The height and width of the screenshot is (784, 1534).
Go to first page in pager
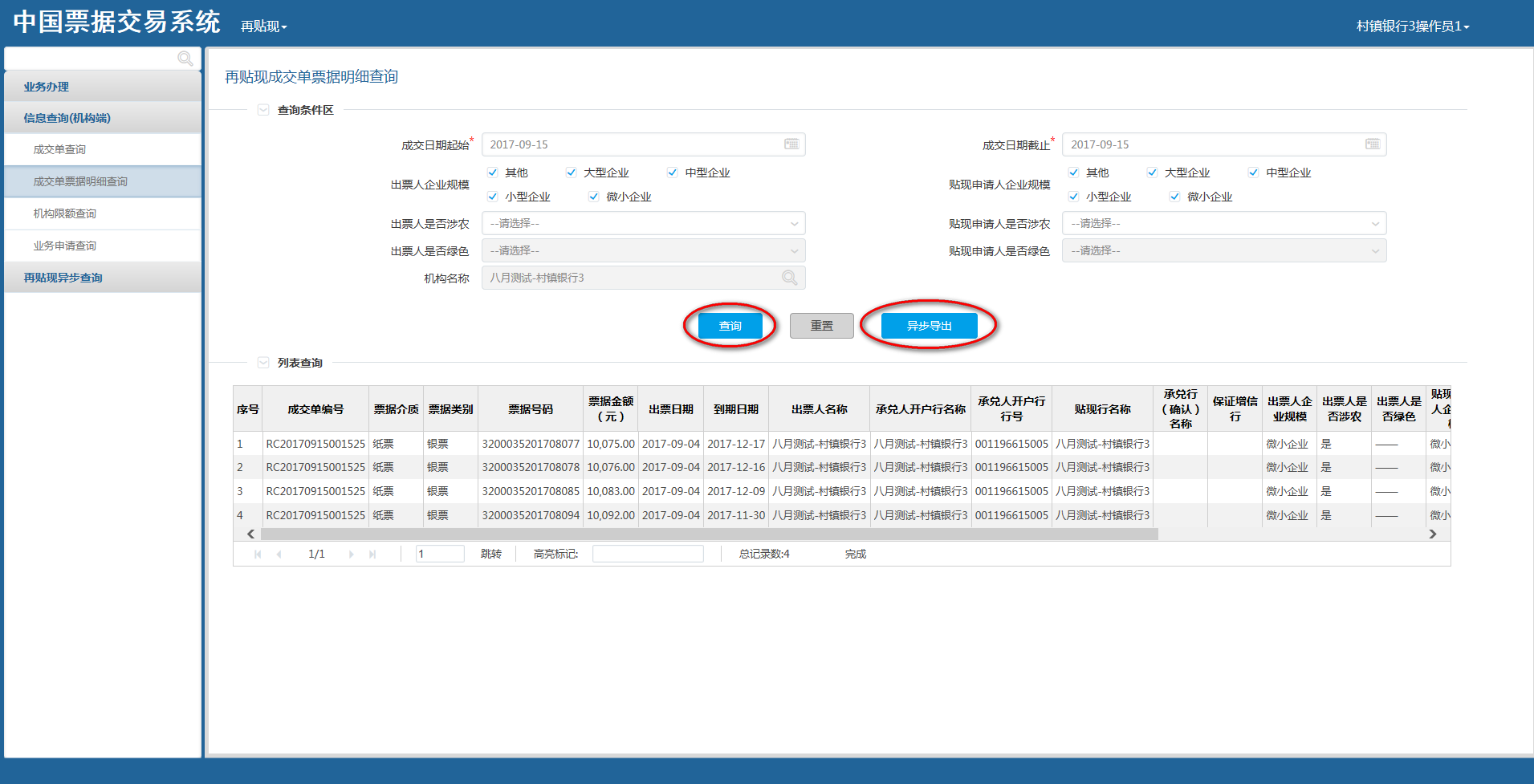click(x=258, y=554)
